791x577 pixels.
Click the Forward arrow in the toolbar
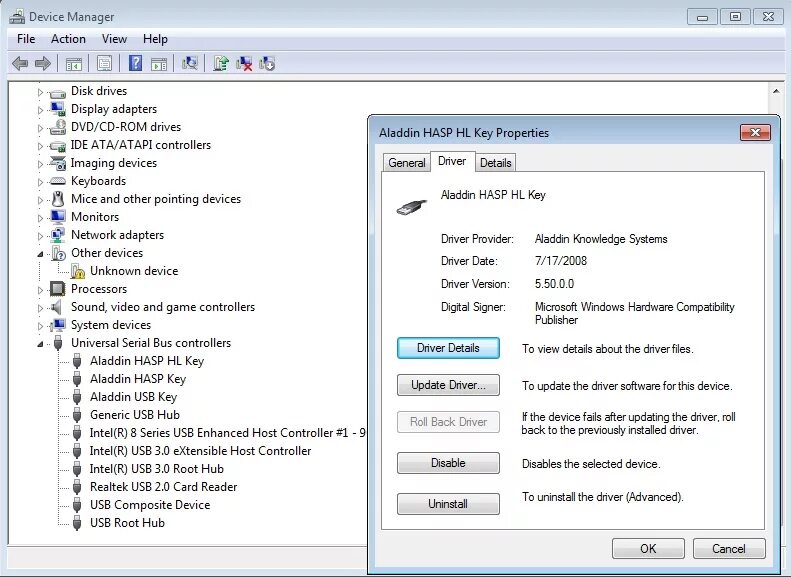(x=43, y=64)
